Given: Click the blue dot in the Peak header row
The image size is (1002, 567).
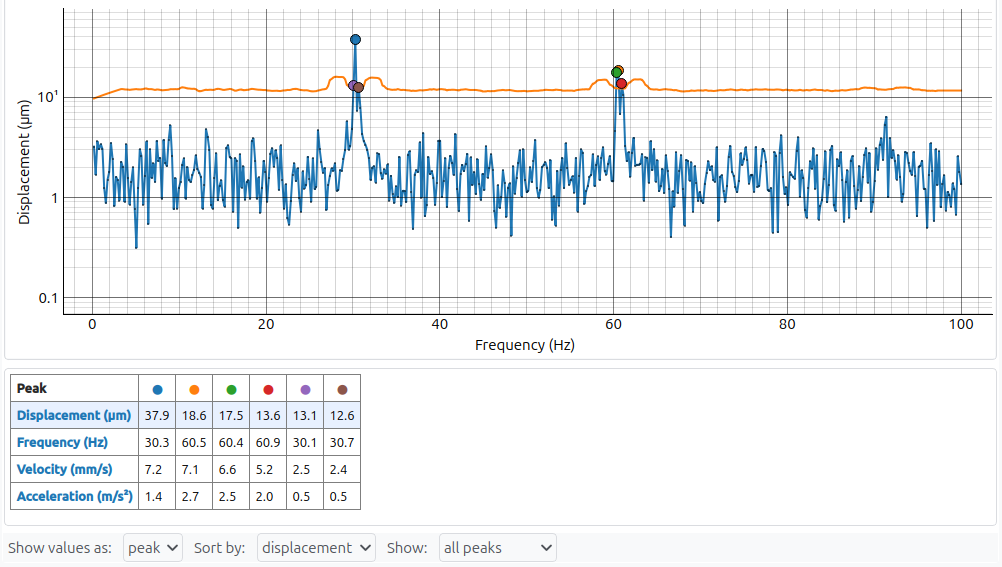Looking at the screenshot, I should pyautogui.click(x=157, y=389).
